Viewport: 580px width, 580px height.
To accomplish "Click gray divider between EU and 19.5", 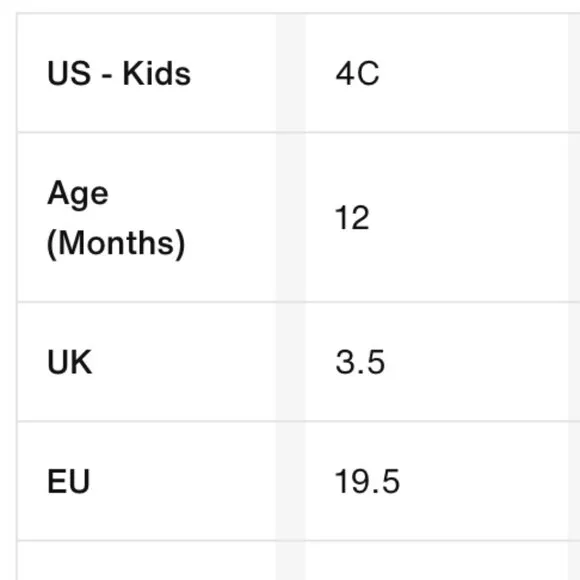I will (x=291, y=481).
